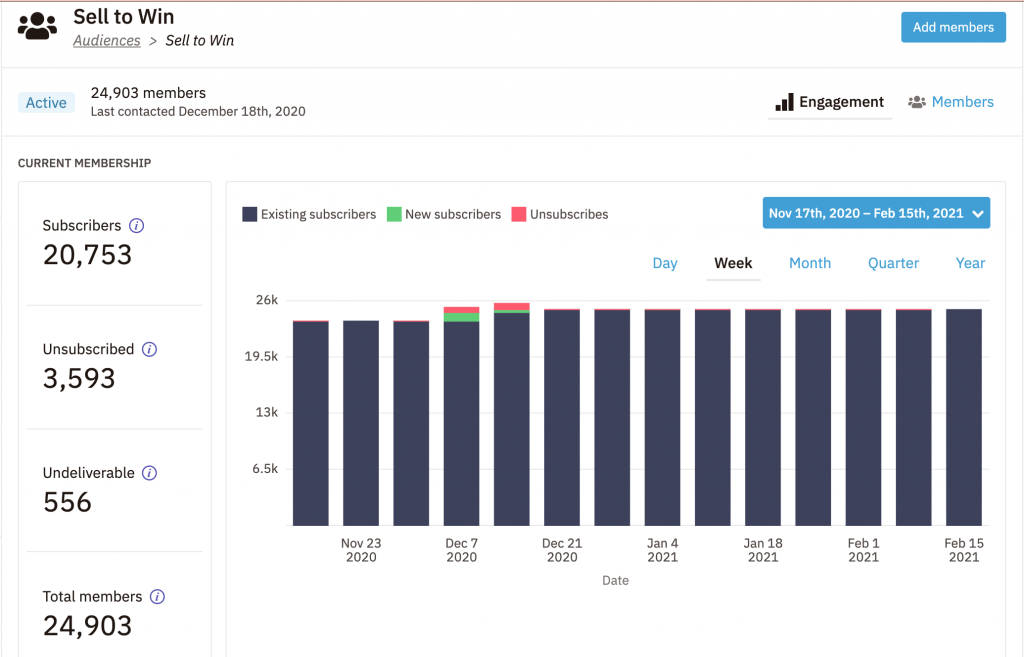This screenshot has width=1024, height=657.
Task: Click the info icon next to Subscribers
Action: pyautogui.click(x=136, y=226)
